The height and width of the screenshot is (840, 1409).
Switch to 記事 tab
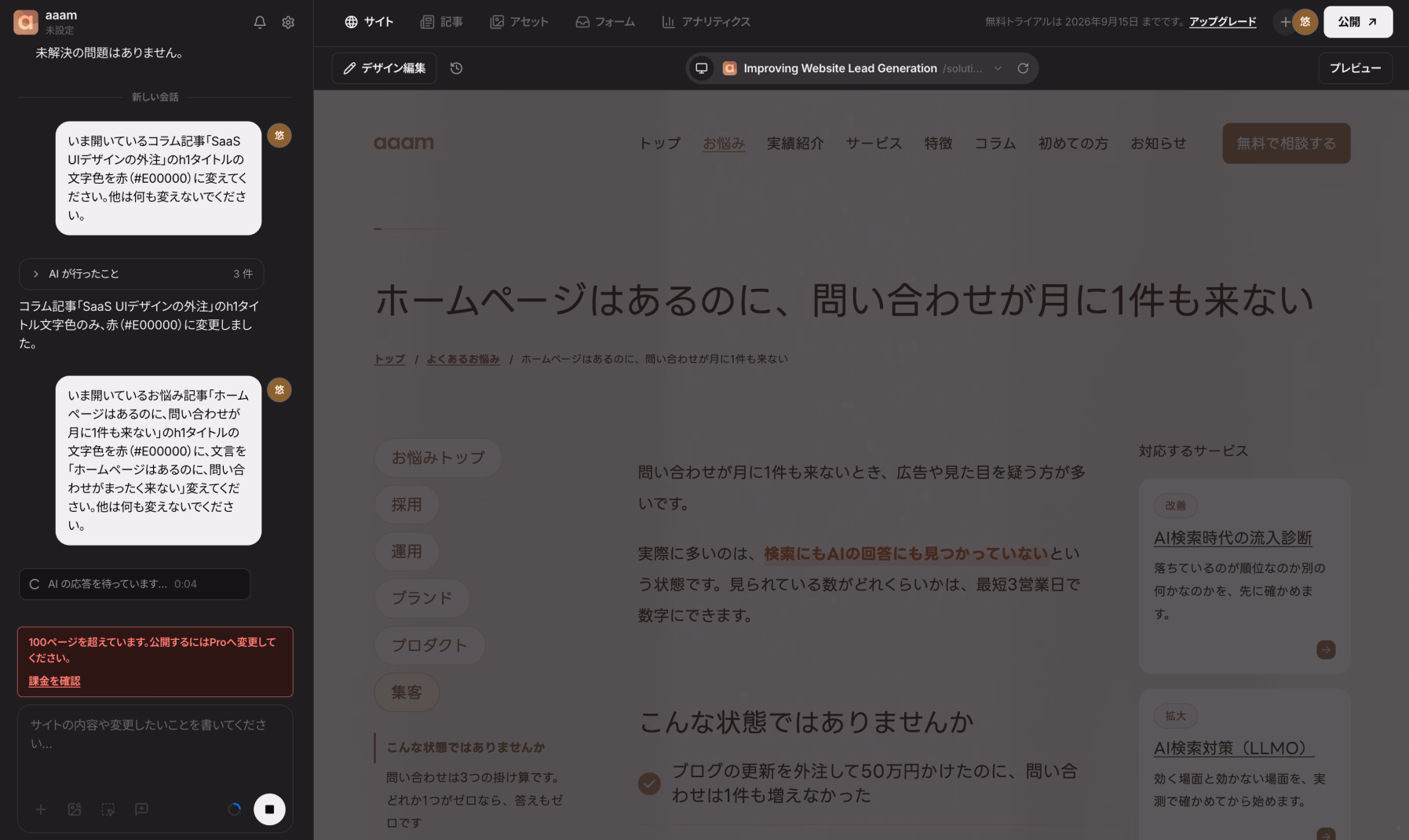[442, 22]
